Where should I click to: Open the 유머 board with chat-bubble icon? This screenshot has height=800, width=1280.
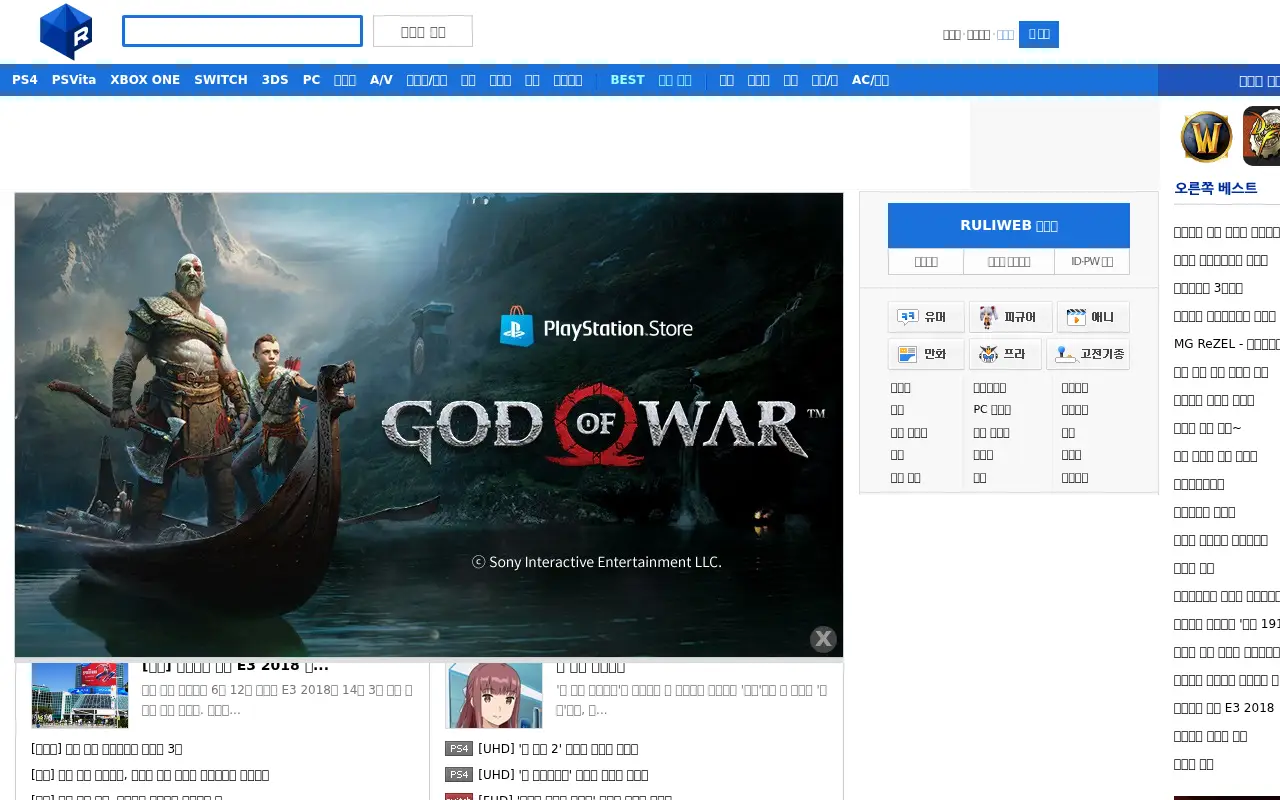click(926, 317)
